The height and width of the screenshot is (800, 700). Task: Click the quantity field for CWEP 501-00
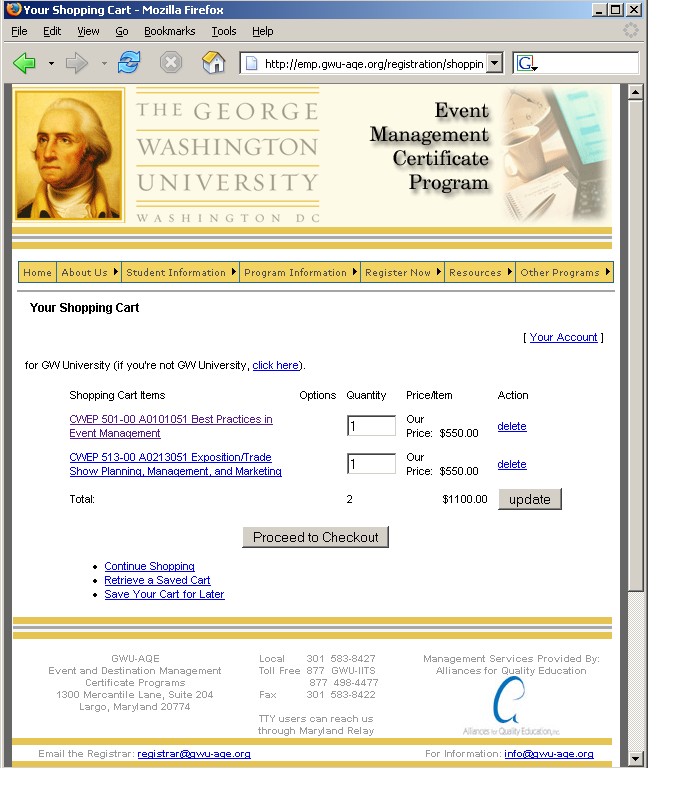click(371, 426)
